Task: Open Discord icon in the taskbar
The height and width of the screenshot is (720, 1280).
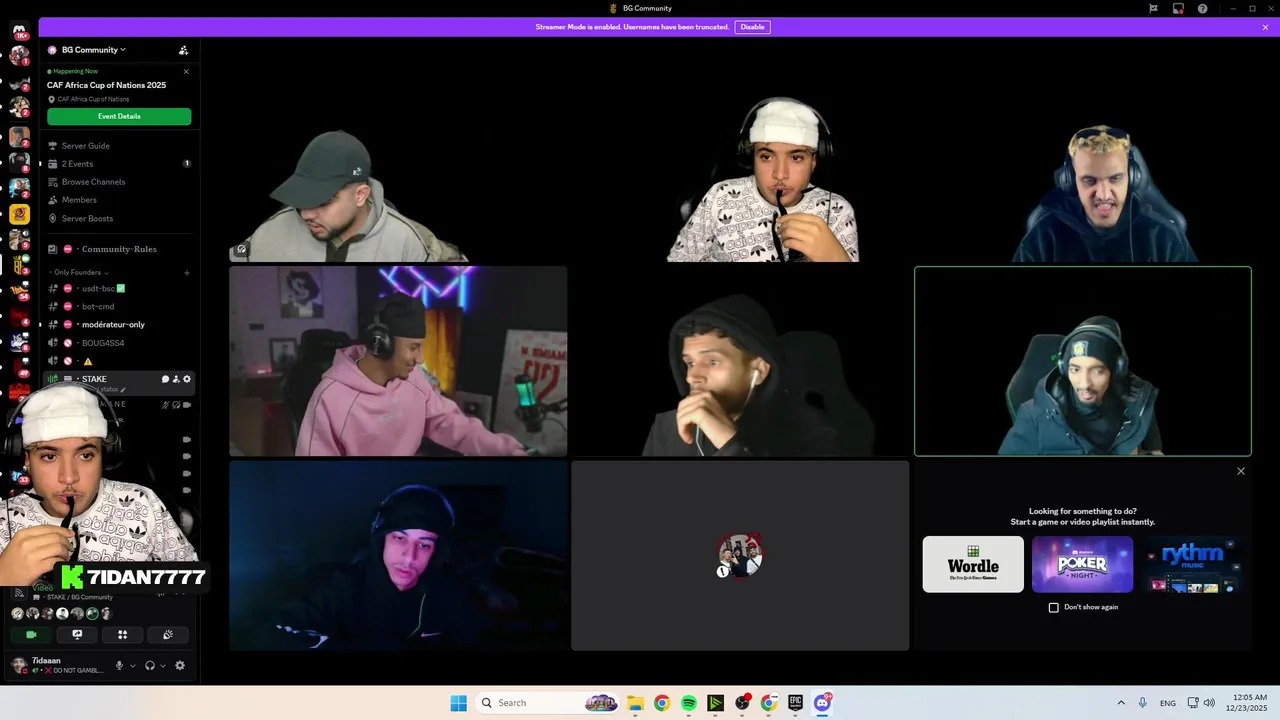Action: pos(822,703)
